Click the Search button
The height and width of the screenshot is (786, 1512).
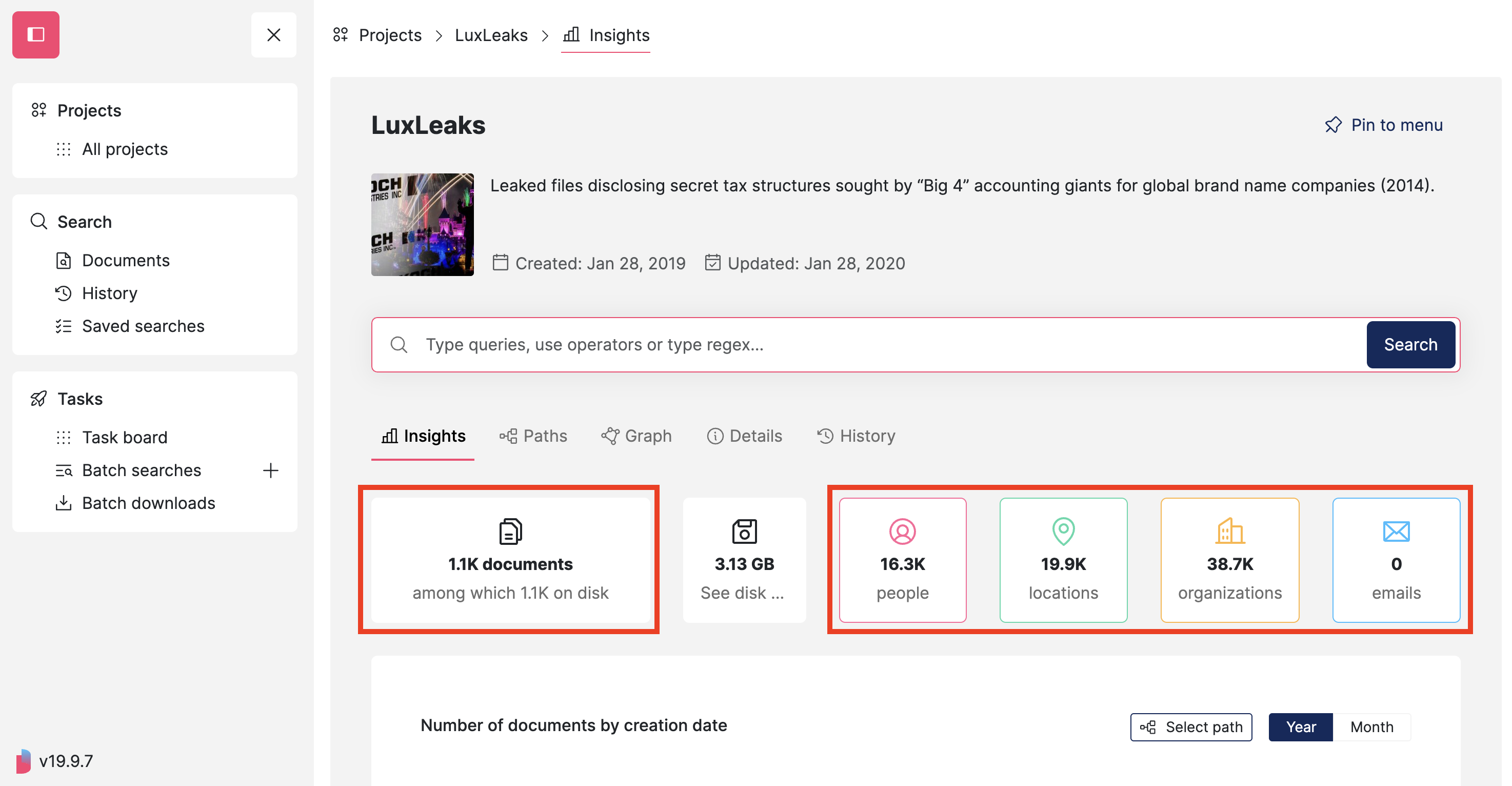(x=1410, y=345)
